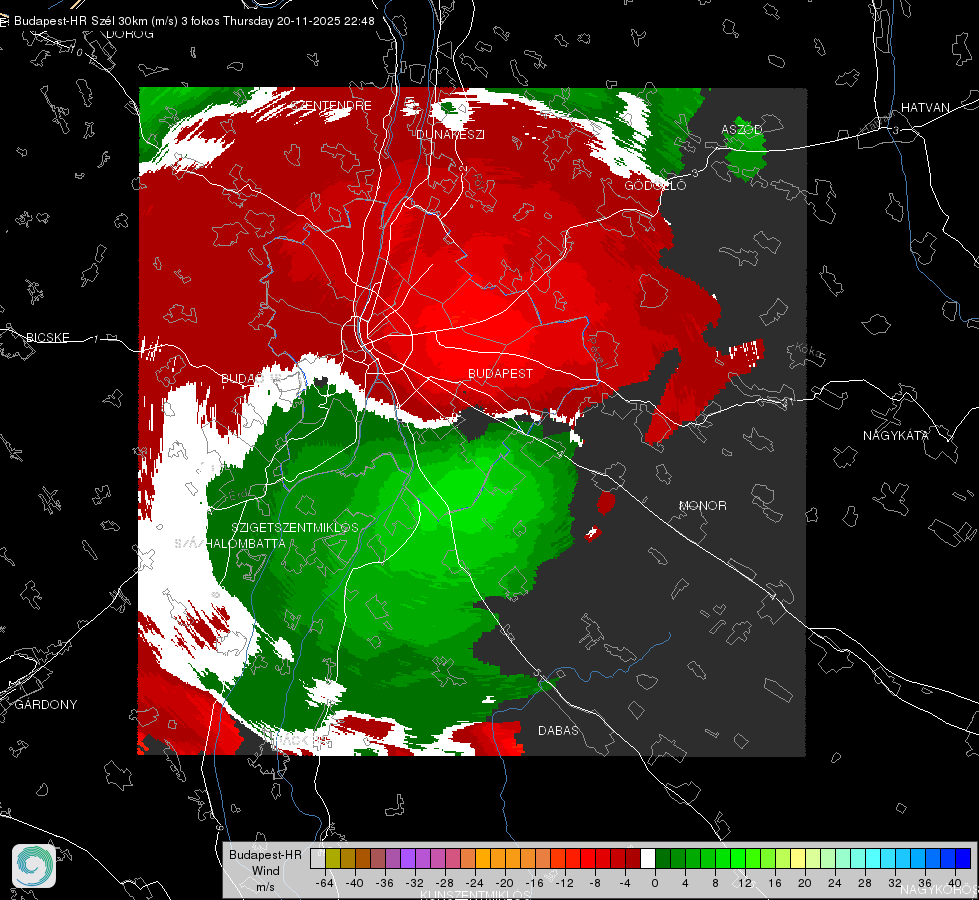Click the deepest blue legend swatch
979x900 pixels.
tap(963, 859)
